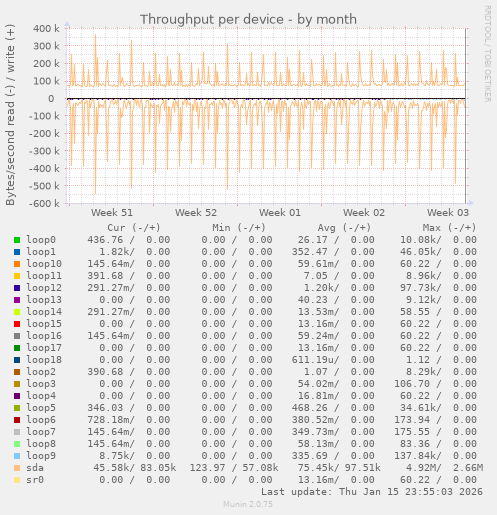Select the loop0 legend label

click(x=41, y=240)
